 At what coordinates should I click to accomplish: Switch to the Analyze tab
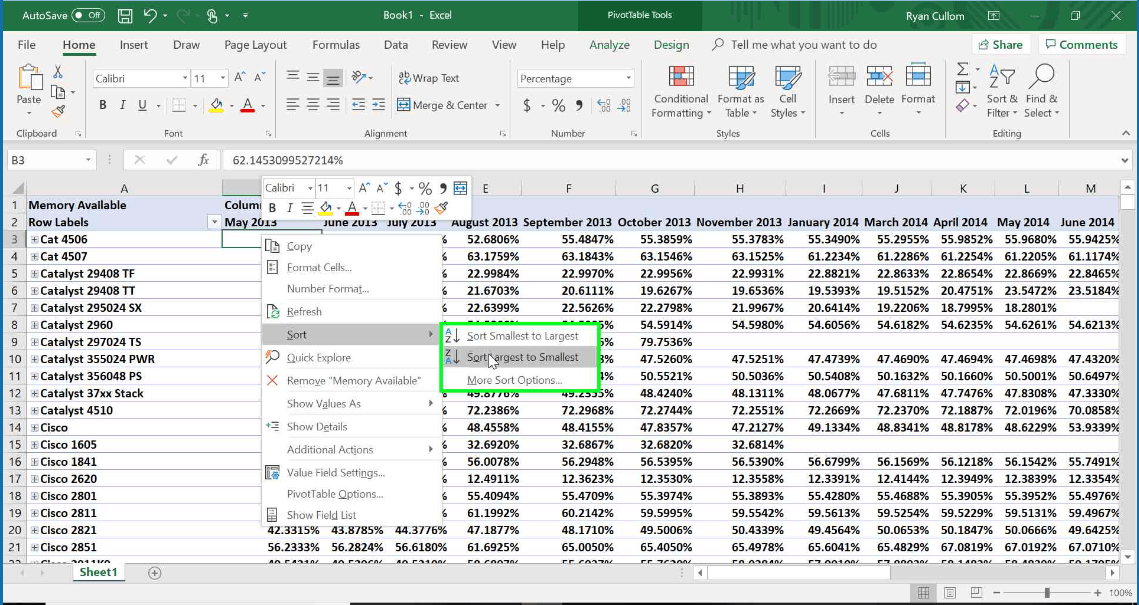pos(609,45)
